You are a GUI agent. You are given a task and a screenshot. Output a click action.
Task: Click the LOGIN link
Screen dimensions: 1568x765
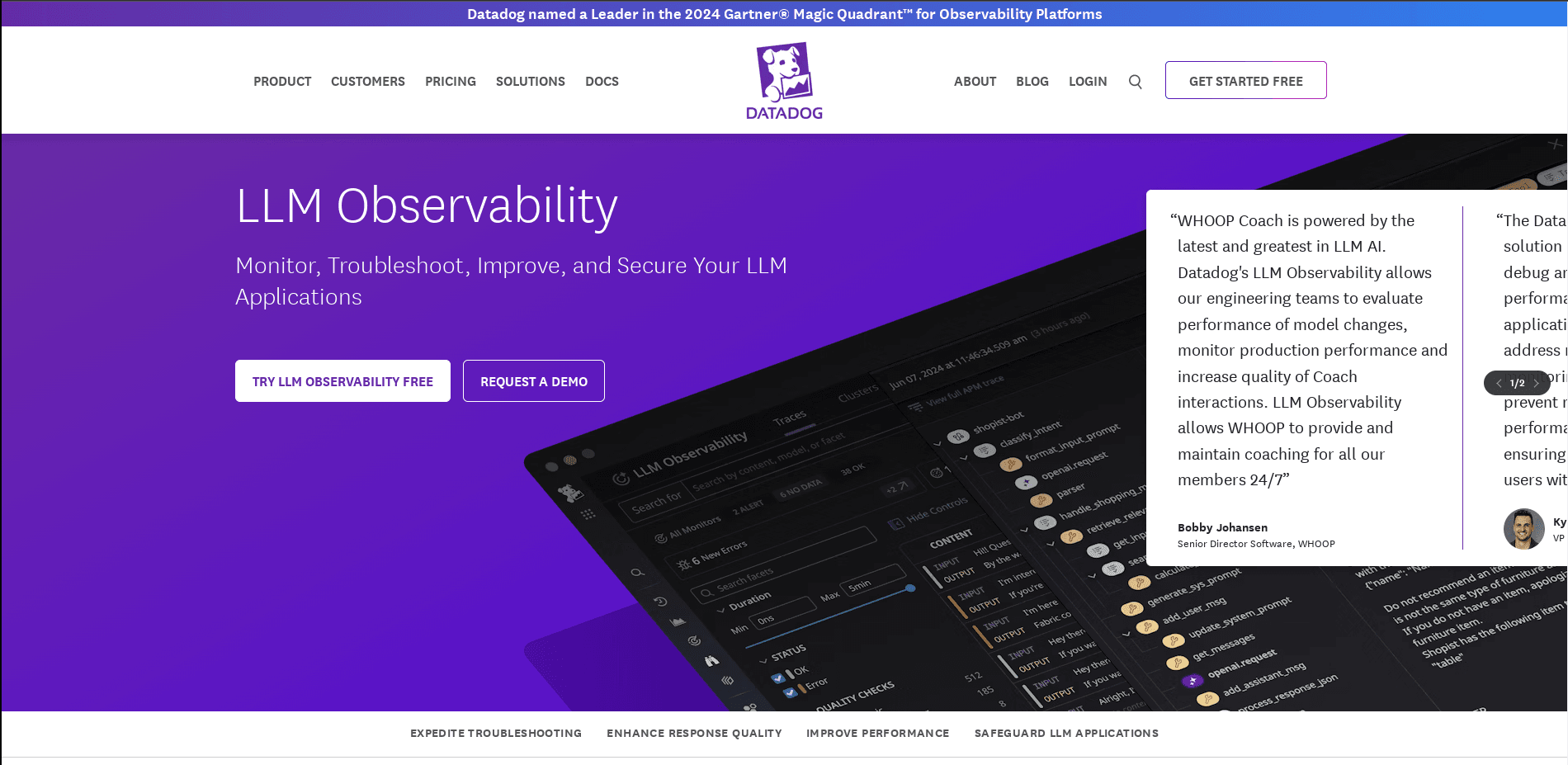(1088, 82)
